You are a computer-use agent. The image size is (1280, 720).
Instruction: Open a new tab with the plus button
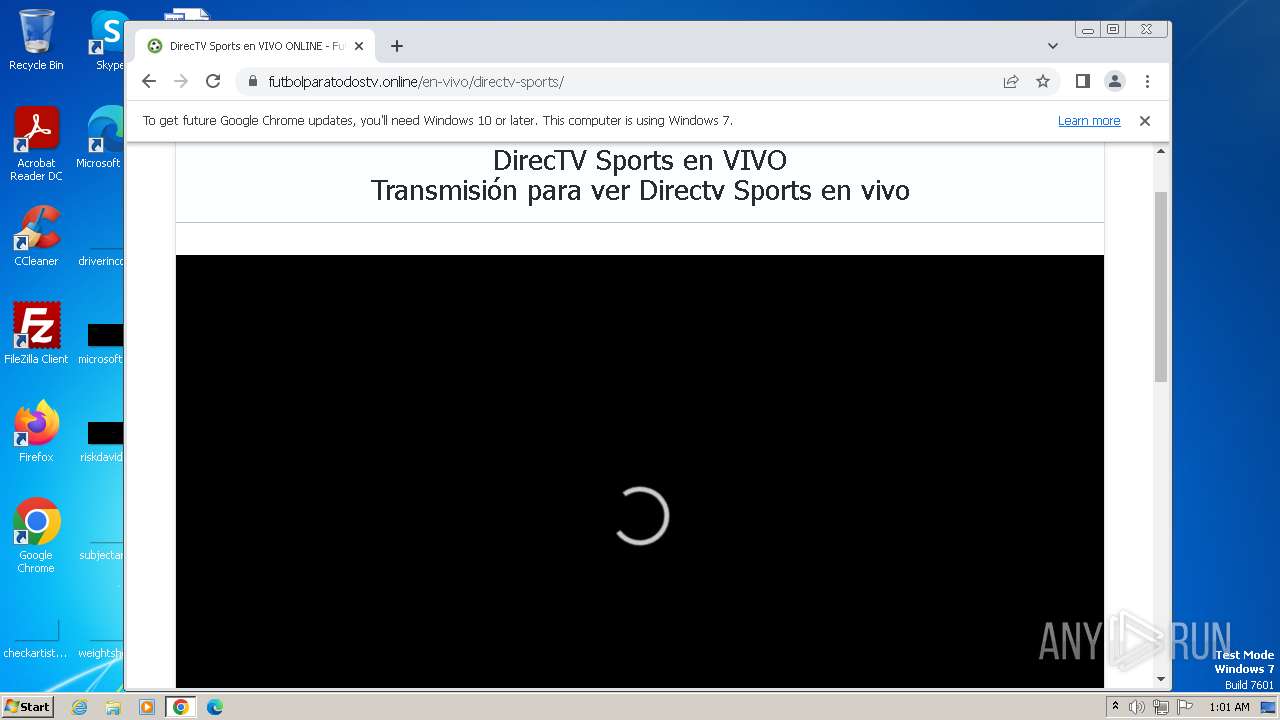(397, 46)
